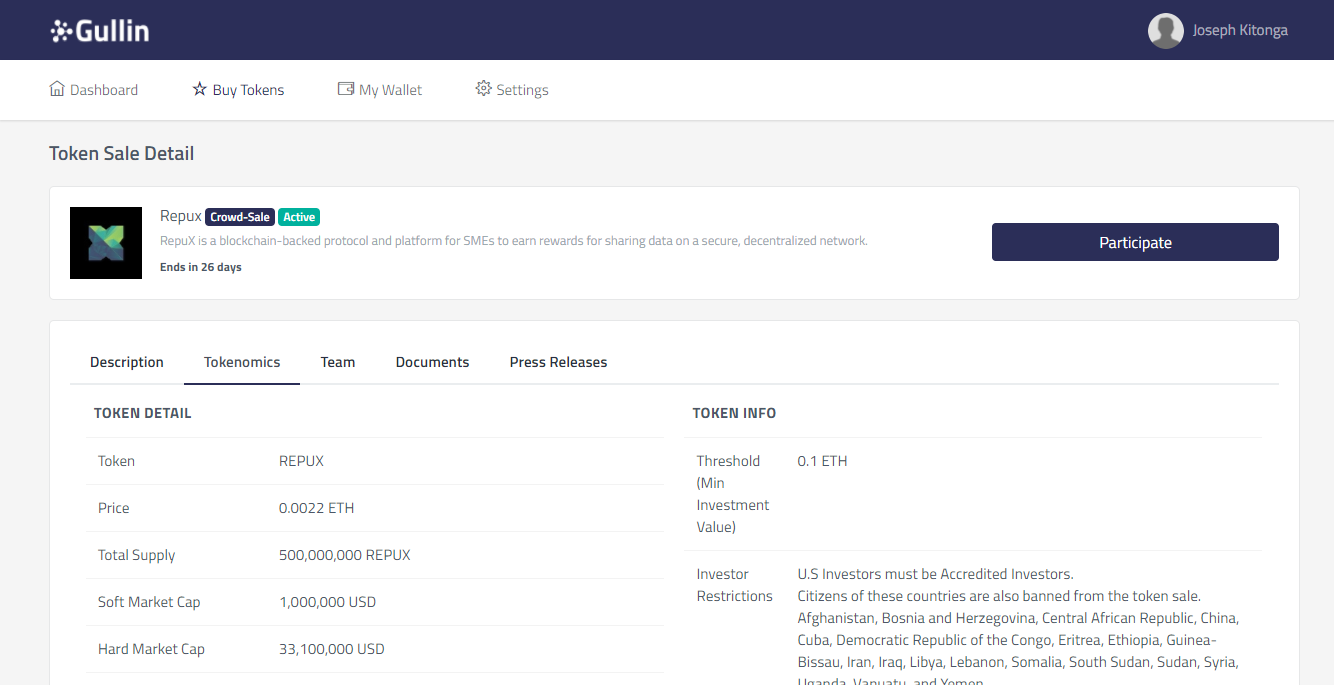Click the TOKEN DETAIL section heading
The image size is (1334, 685).
pyautogui.click(x=143, y=413)
